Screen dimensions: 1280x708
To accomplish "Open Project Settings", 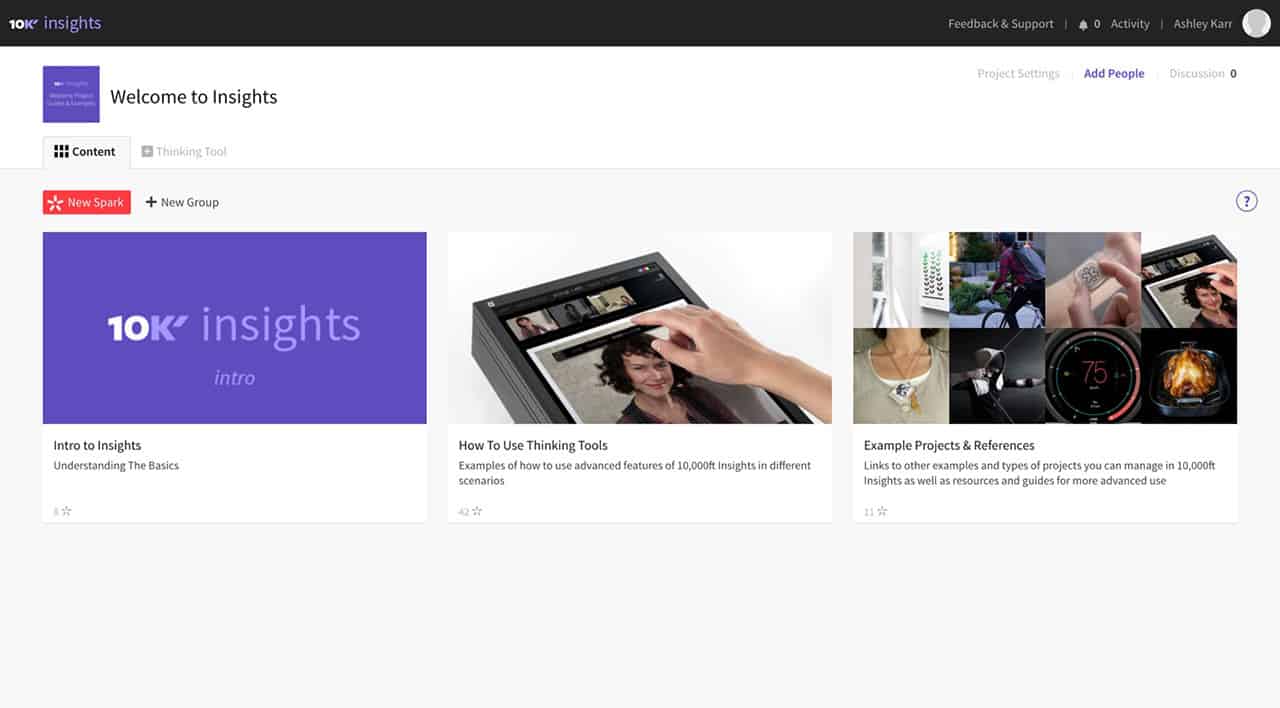I will [1018, 73].
